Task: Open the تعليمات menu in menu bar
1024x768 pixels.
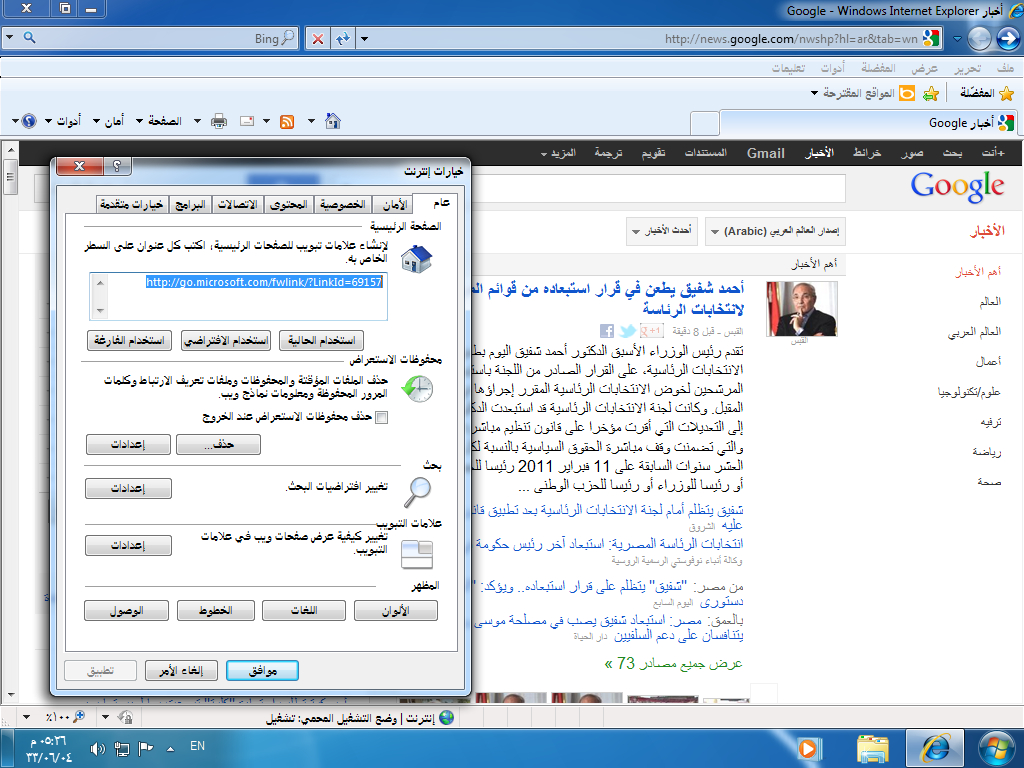Action: pos(789,68)
